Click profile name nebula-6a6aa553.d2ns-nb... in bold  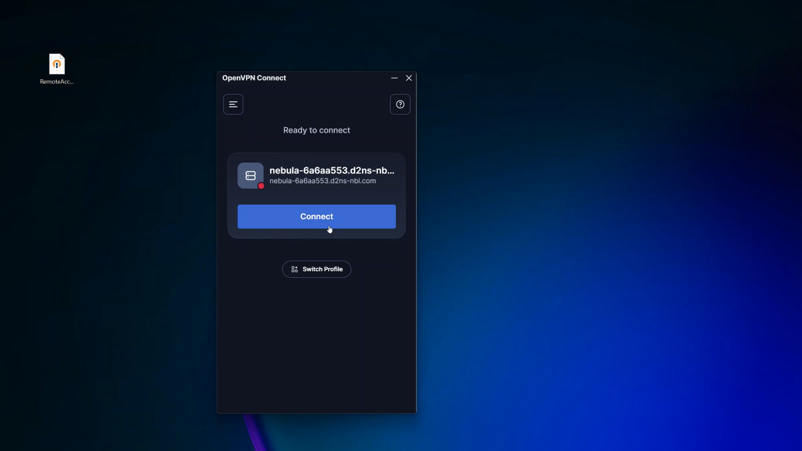(x=332, y=170)
